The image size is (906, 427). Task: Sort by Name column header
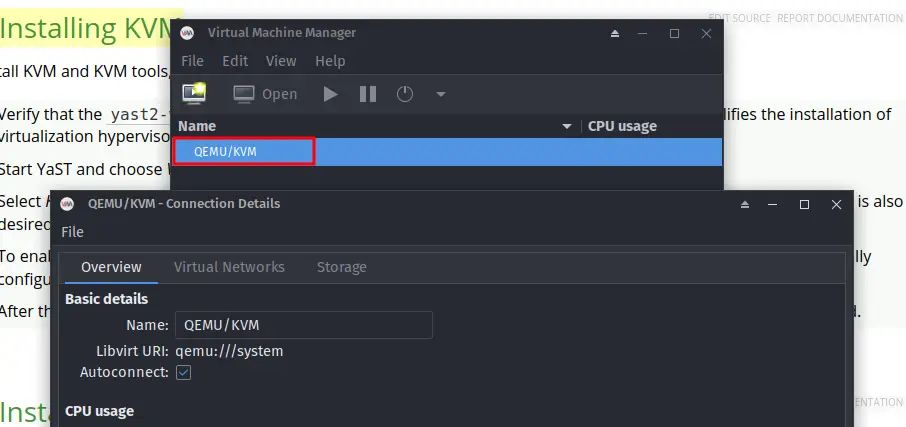pyautogui.click(x=196, y=126)
